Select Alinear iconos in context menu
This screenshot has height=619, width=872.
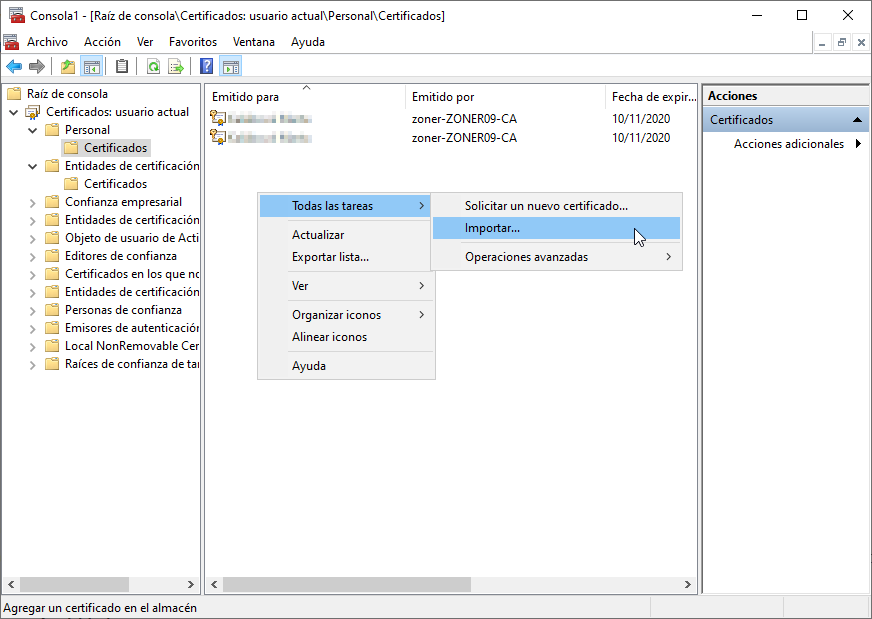click(x=346, y=337)
